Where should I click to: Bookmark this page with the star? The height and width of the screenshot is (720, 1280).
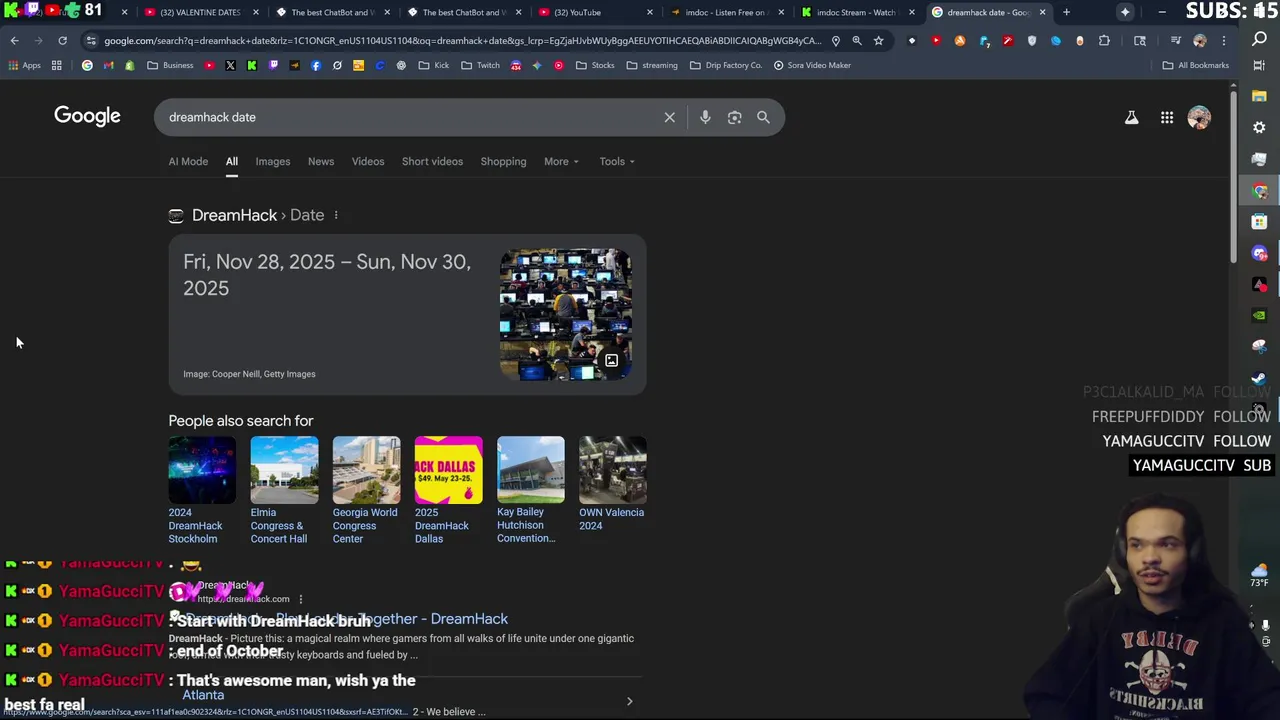pos(878,41)
